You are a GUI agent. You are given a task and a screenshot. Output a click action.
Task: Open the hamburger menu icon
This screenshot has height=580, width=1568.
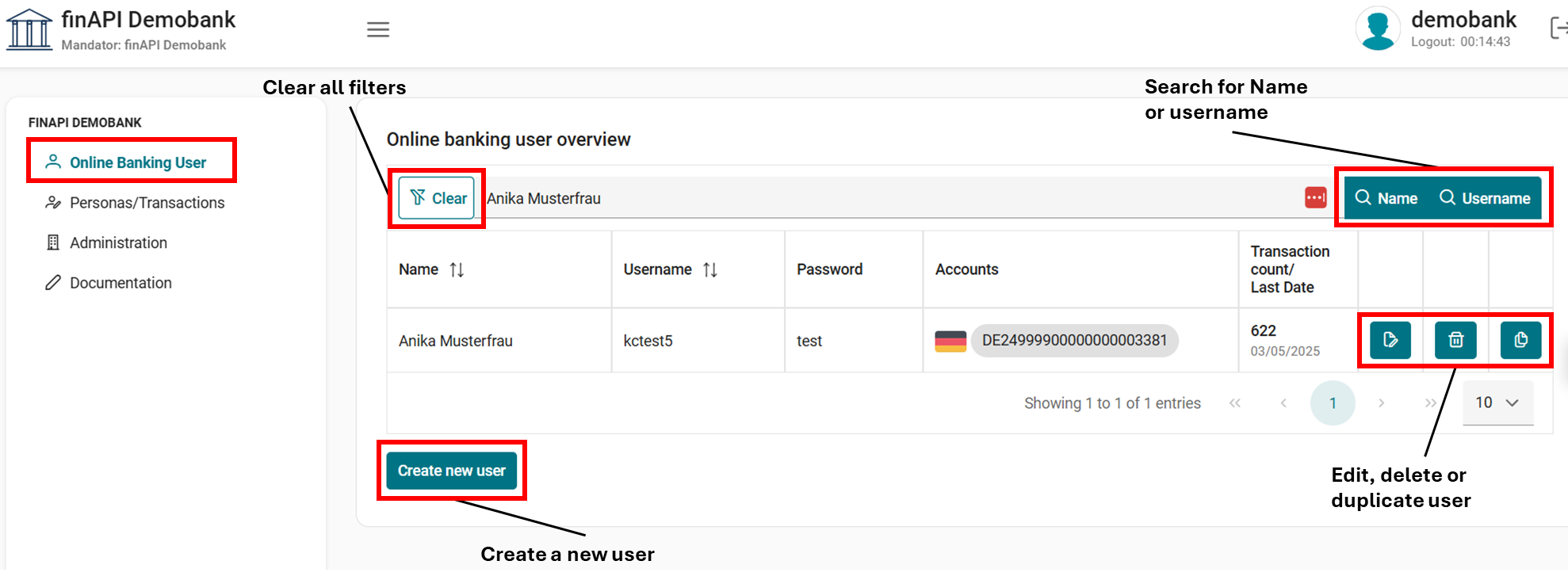(x=378, y=30)
